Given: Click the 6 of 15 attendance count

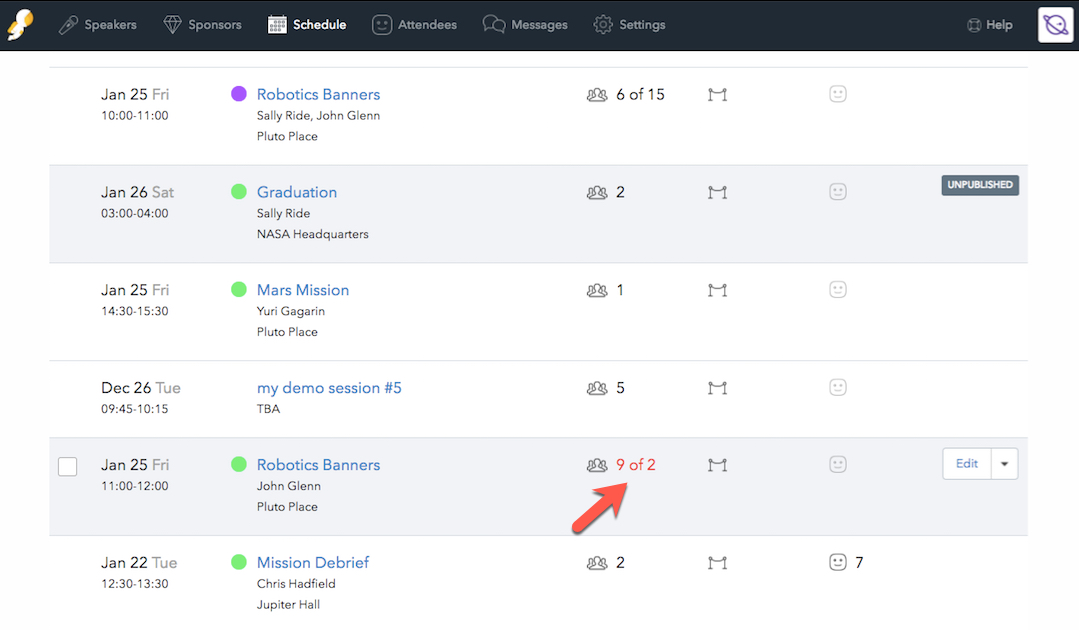Looking at the screenshot, I should 640,94.
